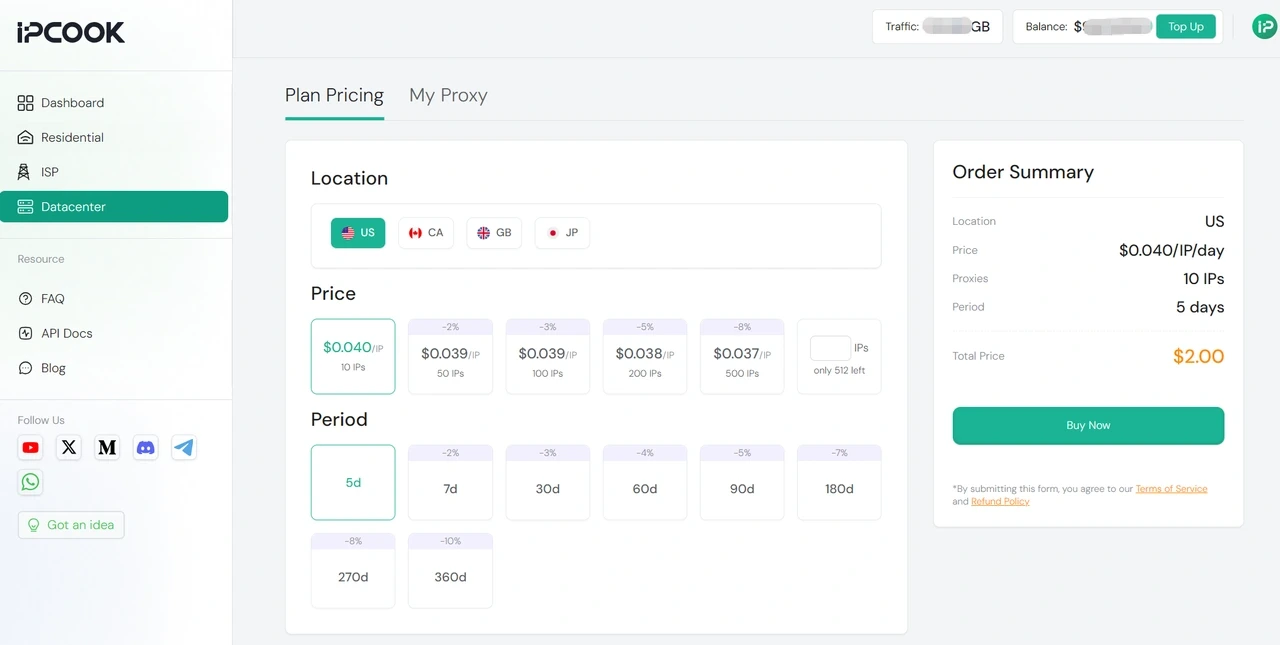Open the X social media link
This screenshot has width=1280, height=645.
[68, 447]
